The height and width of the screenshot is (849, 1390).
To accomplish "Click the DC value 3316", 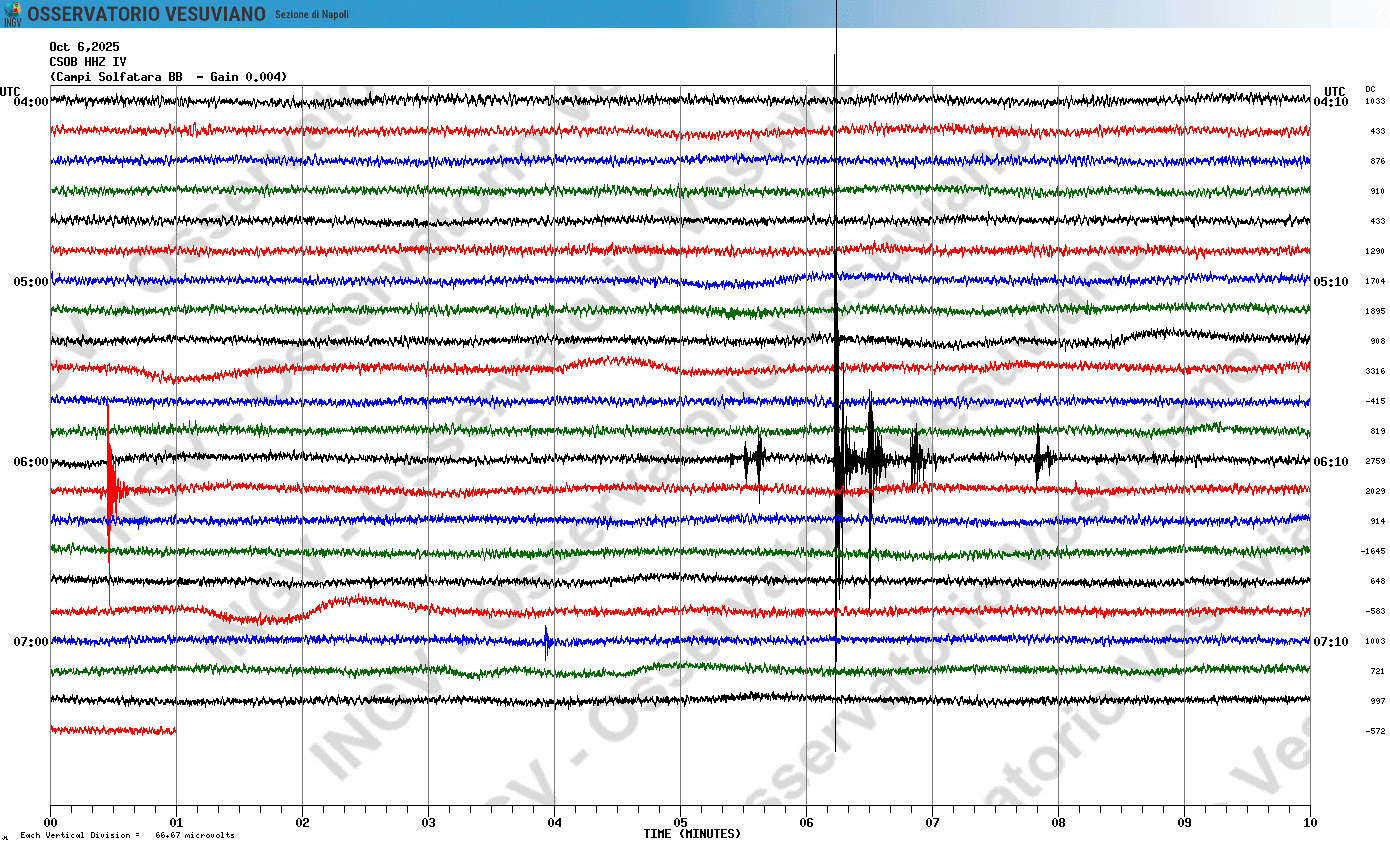I will 1375,371.
